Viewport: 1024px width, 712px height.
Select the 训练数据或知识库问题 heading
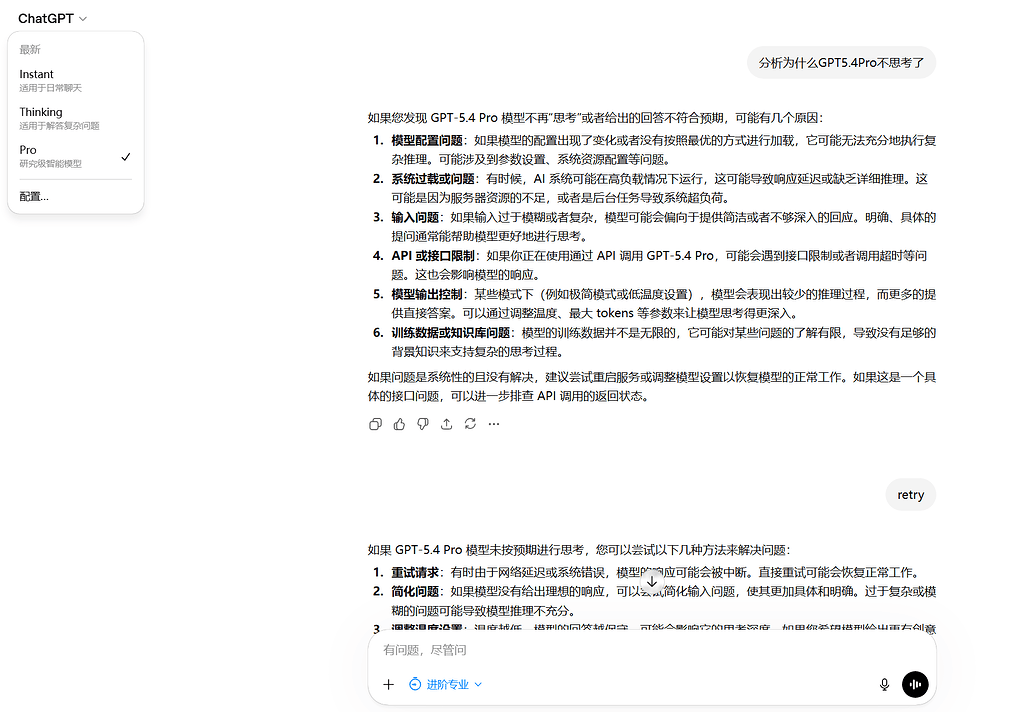[451, 333]
